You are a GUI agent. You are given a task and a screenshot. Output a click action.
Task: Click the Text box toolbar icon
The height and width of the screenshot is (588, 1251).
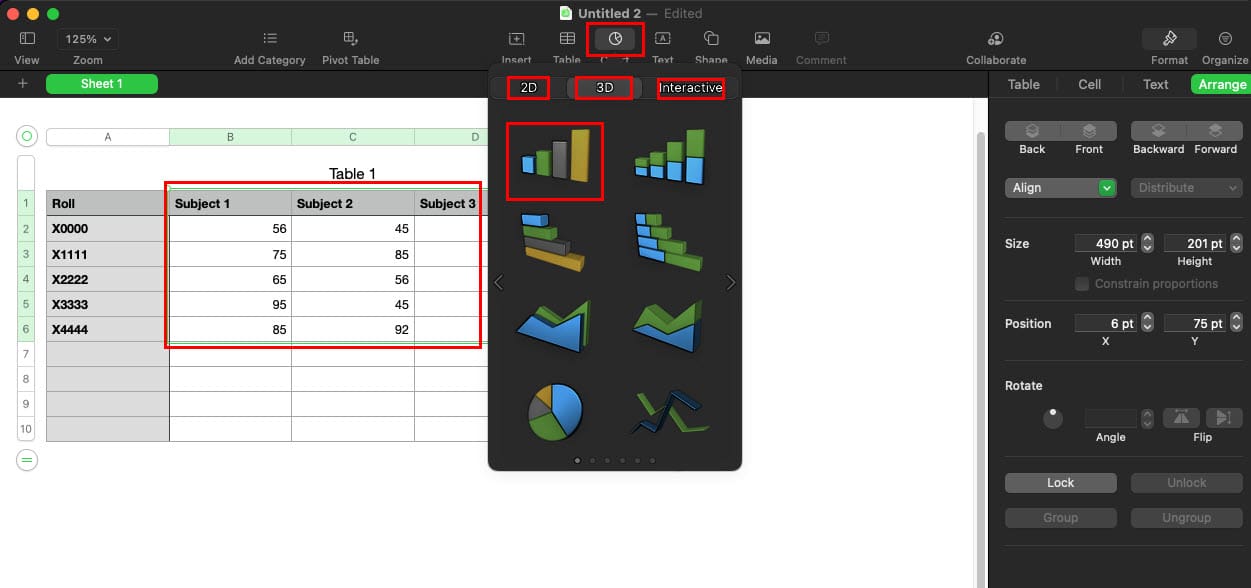coord(663,39)
